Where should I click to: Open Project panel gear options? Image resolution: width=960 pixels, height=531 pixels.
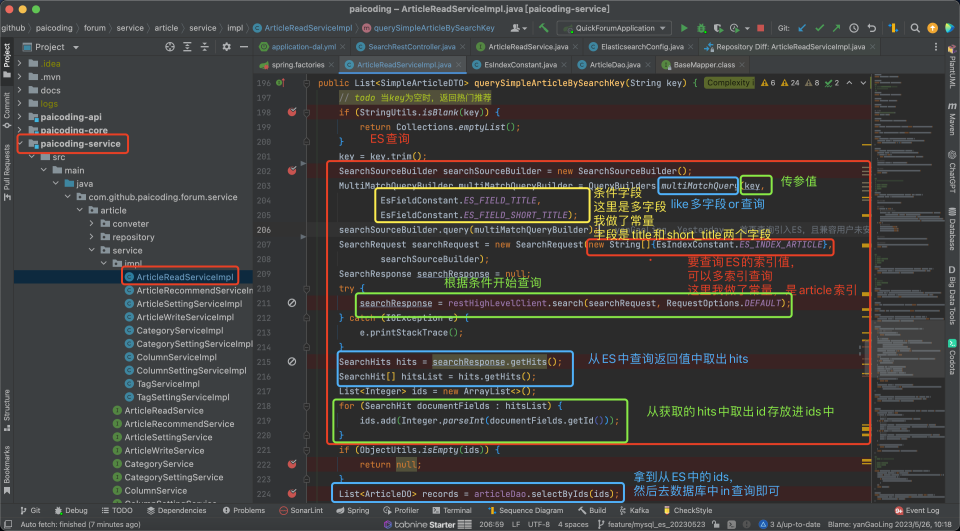click(x=226, y=47)
